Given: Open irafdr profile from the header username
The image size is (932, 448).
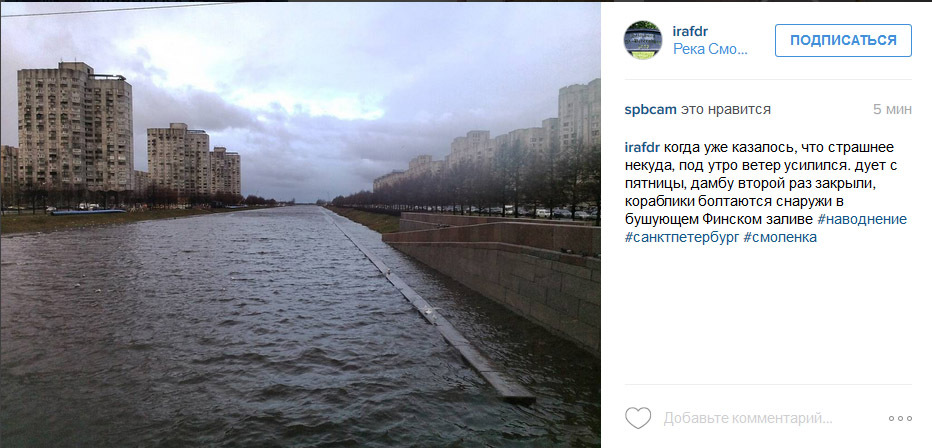Looking at the screenshot, I should click(690, 31).
